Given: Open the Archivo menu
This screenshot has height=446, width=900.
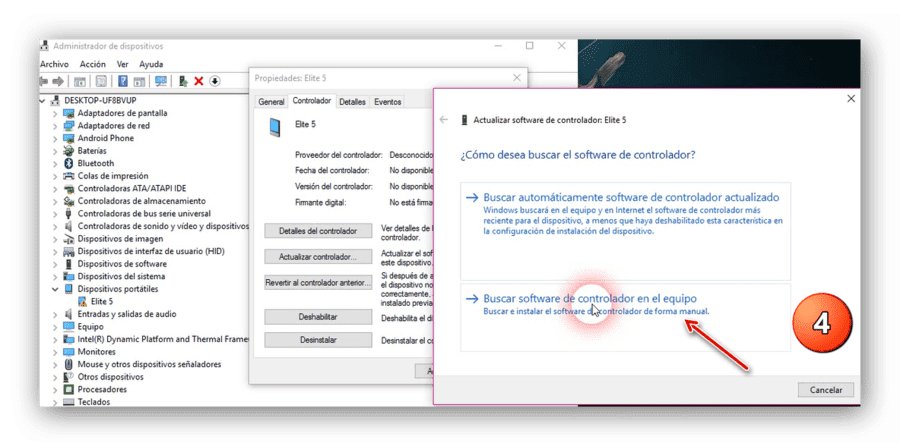Looking at the screenshot, I should pyautogui.click(x=55, y=64).
